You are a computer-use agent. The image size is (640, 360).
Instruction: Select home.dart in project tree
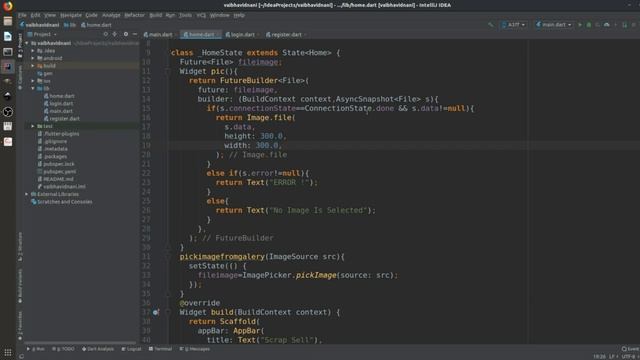click(x=59, y=96)
